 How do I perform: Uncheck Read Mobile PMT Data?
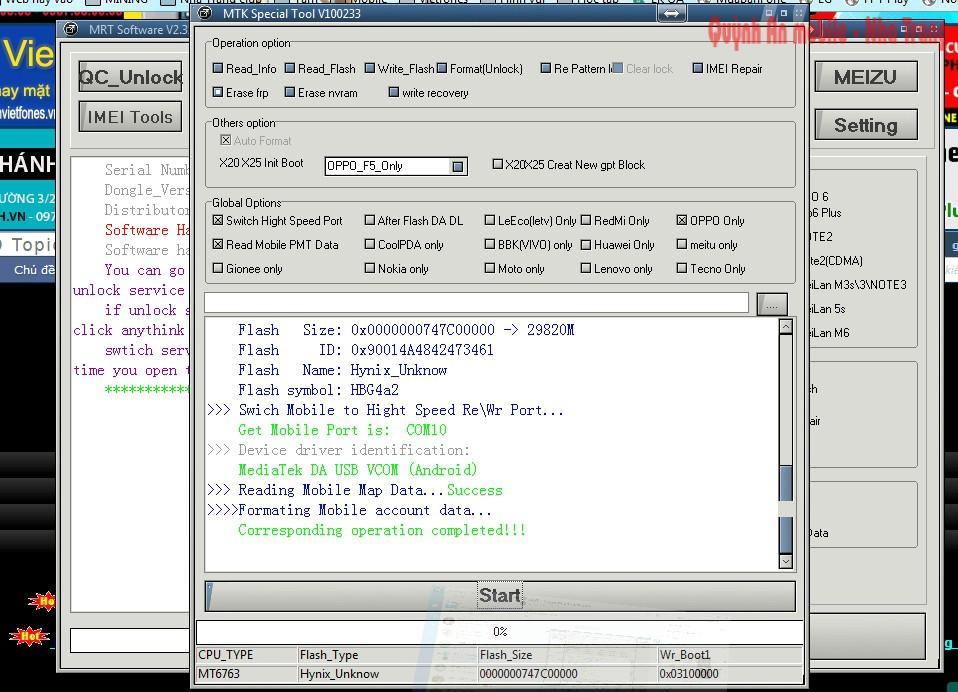tap(218, 244)
